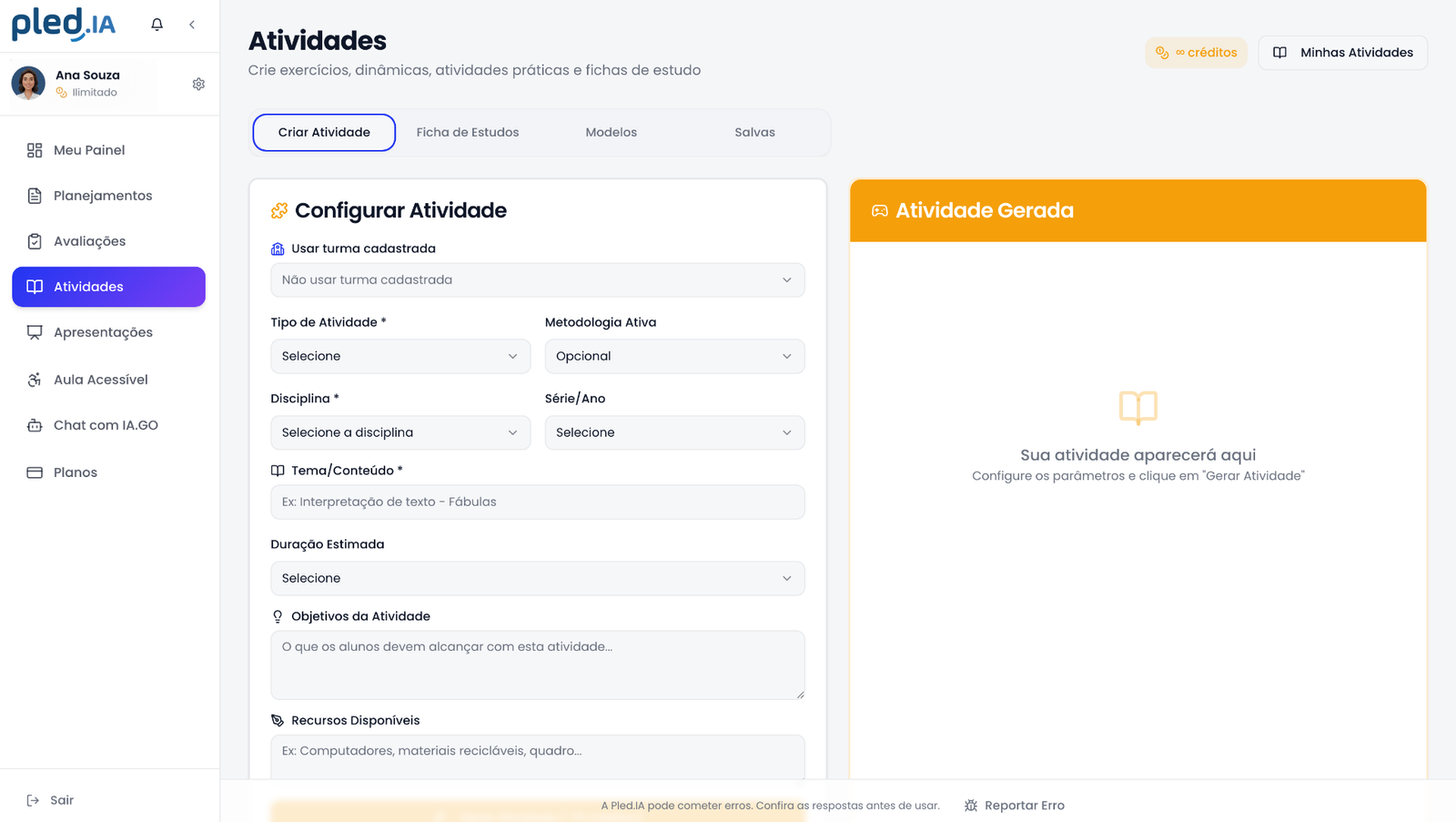Open Meu Painel from the sidebar
The image size is (1456, 822).
(89, 150)
